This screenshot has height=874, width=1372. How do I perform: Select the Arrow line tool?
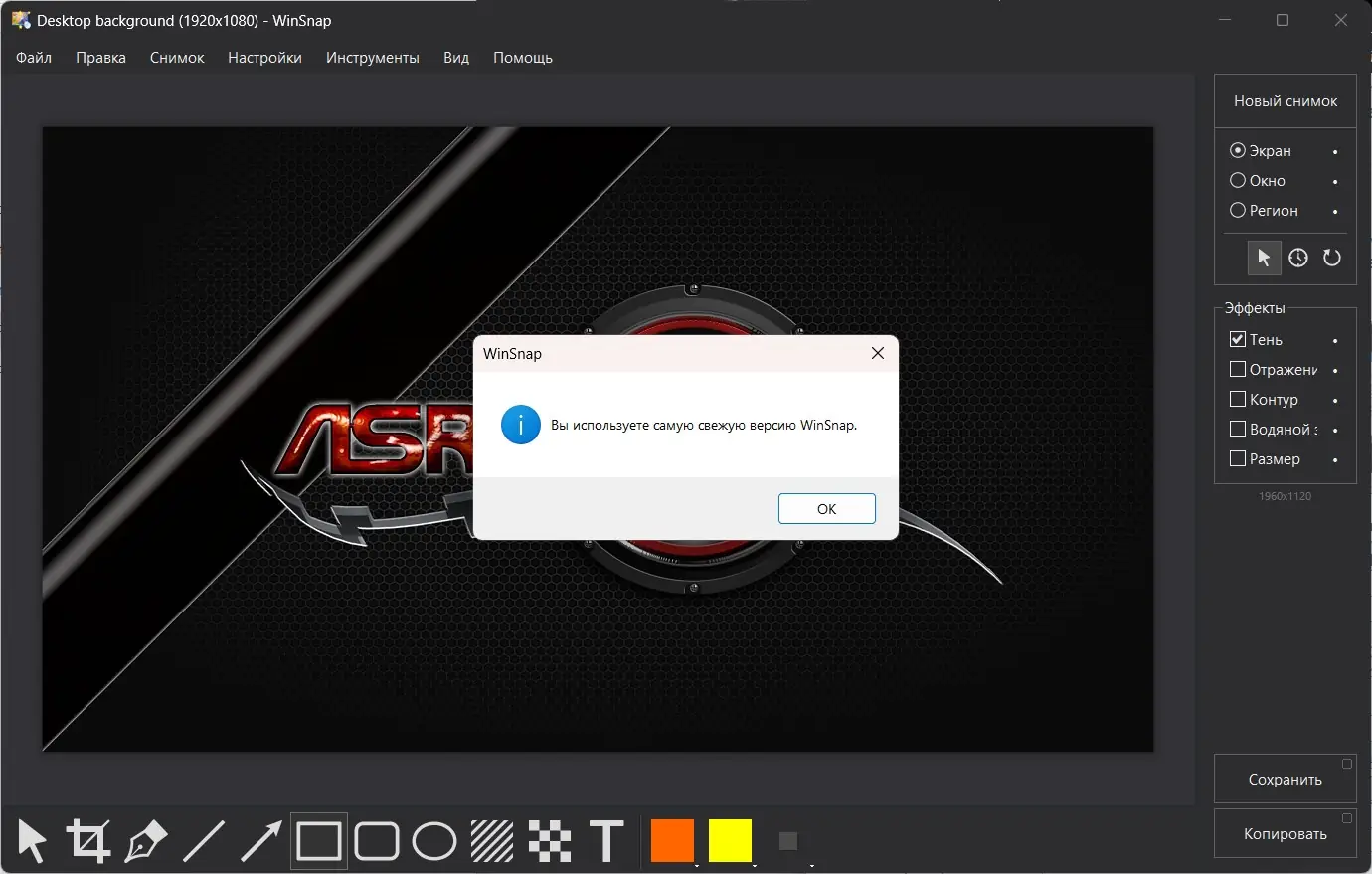[261, 841]
